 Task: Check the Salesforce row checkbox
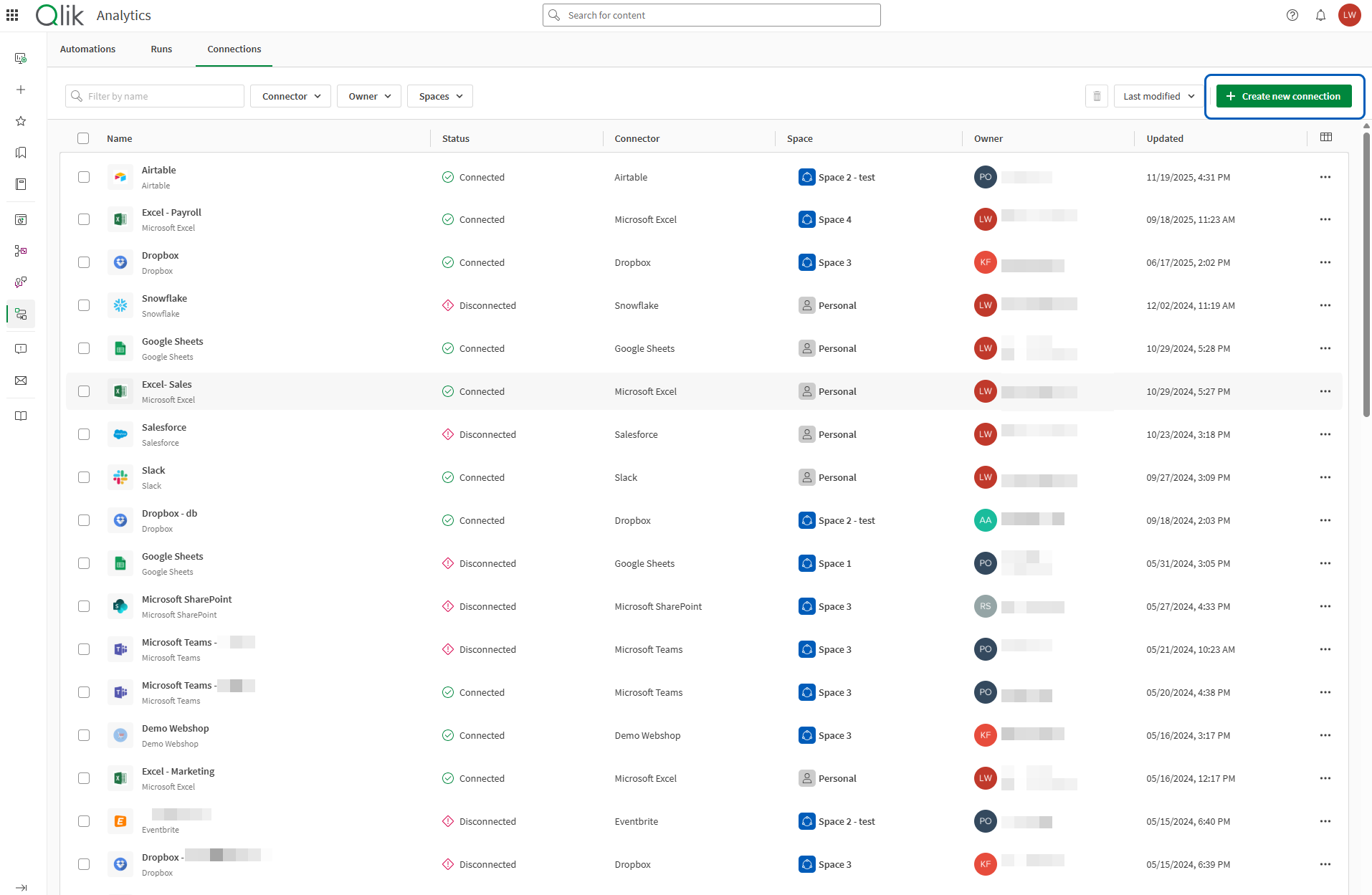[84, 434]
